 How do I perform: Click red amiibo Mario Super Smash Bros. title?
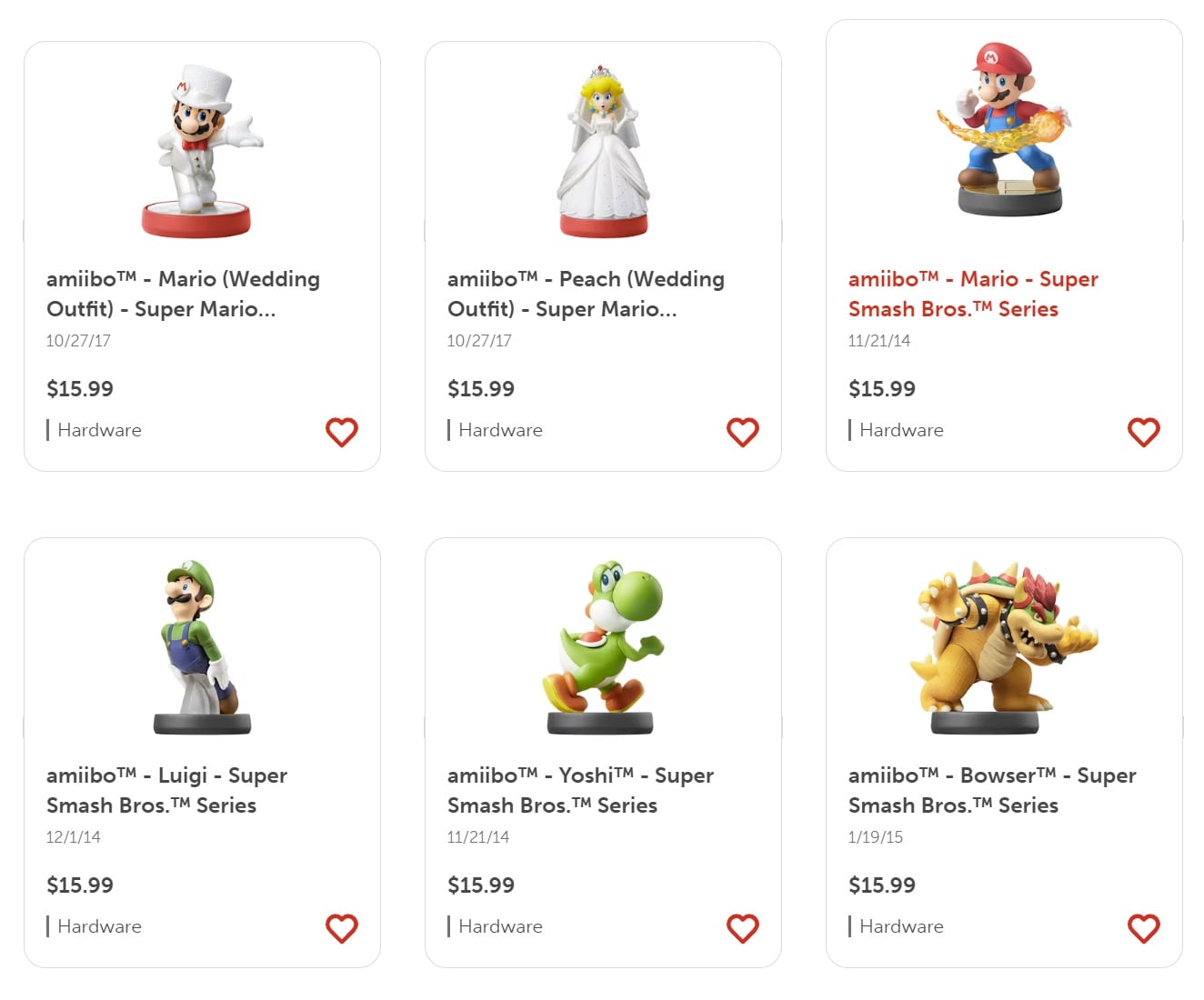tap(972, 294)
